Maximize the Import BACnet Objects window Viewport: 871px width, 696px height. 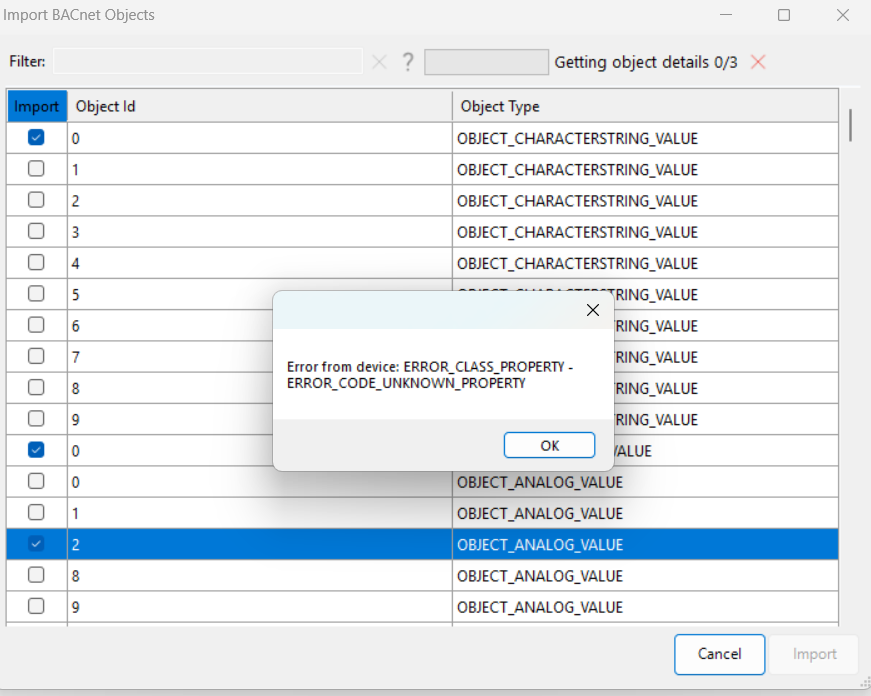[x=784, y=15]
